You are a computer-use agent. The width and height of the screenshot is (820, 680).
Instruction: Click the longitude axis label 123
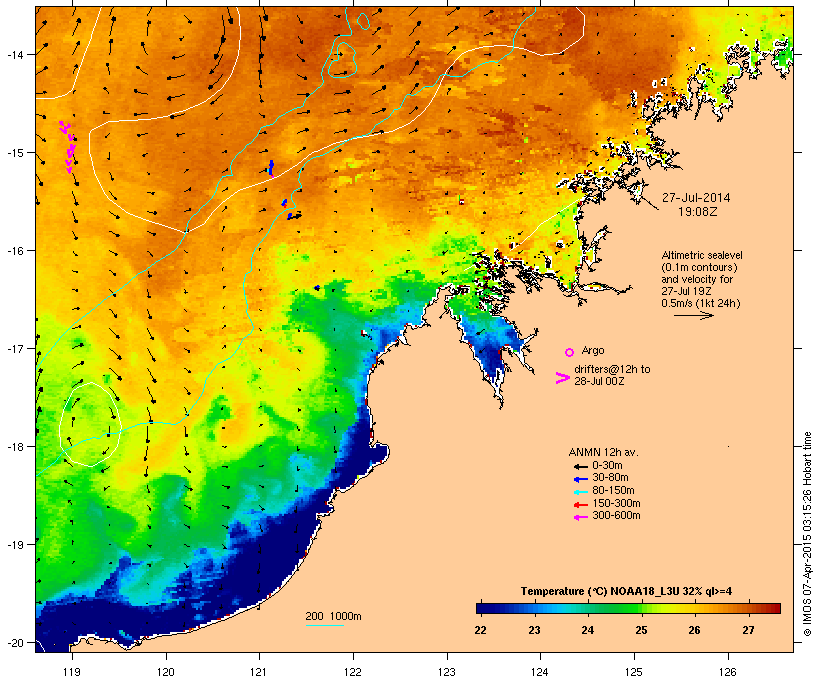click(447, 672)
